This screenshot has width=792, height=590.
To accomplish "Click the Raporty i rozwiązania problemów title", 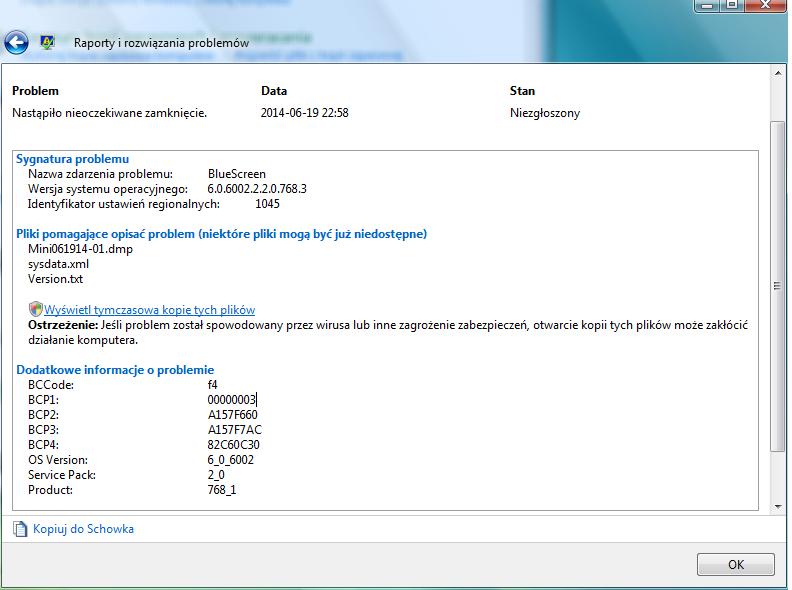I will (x=161, y=43).
